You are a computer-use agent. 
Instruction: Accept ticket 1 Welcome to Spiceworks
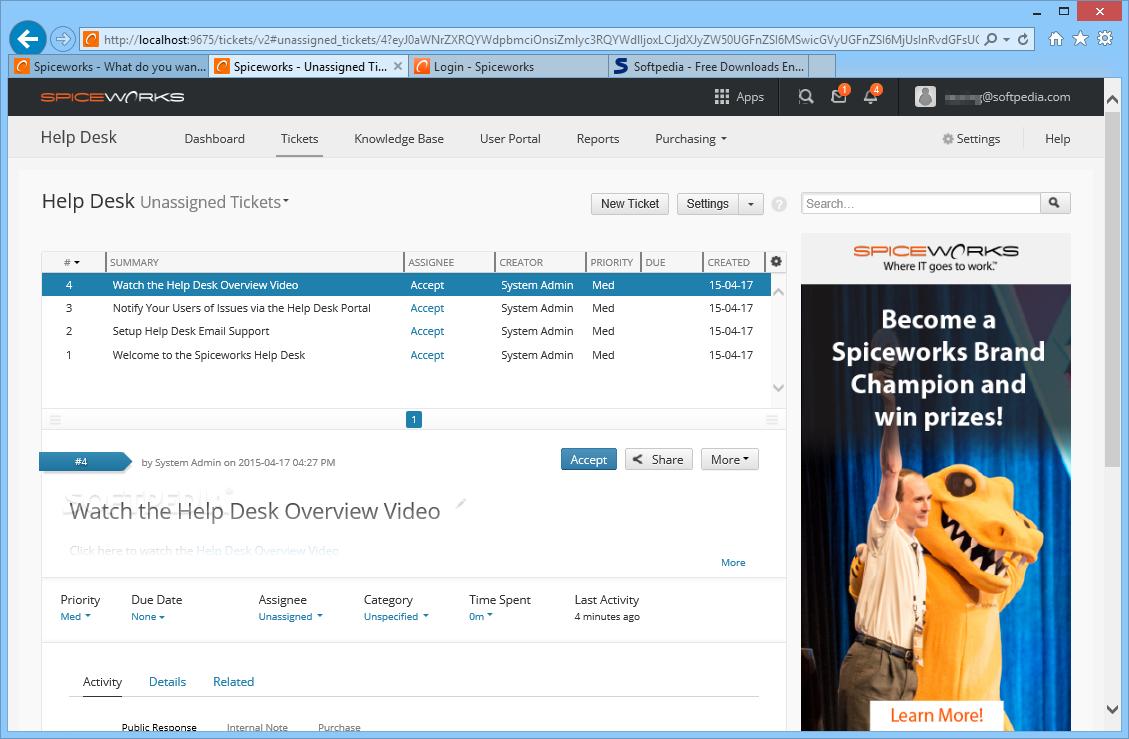[427, 355]
